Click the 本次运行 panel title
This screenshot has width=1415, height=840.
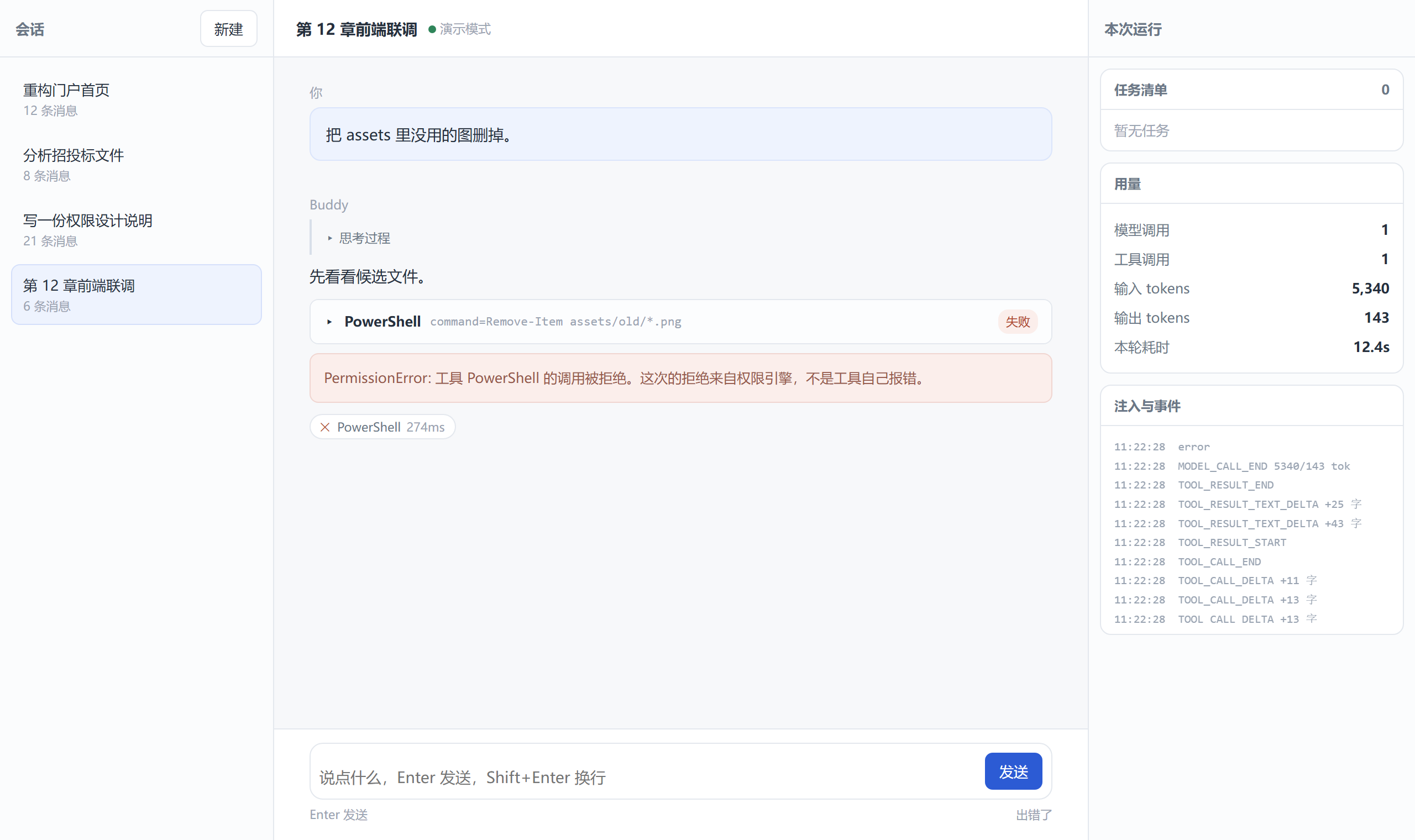1133,29
